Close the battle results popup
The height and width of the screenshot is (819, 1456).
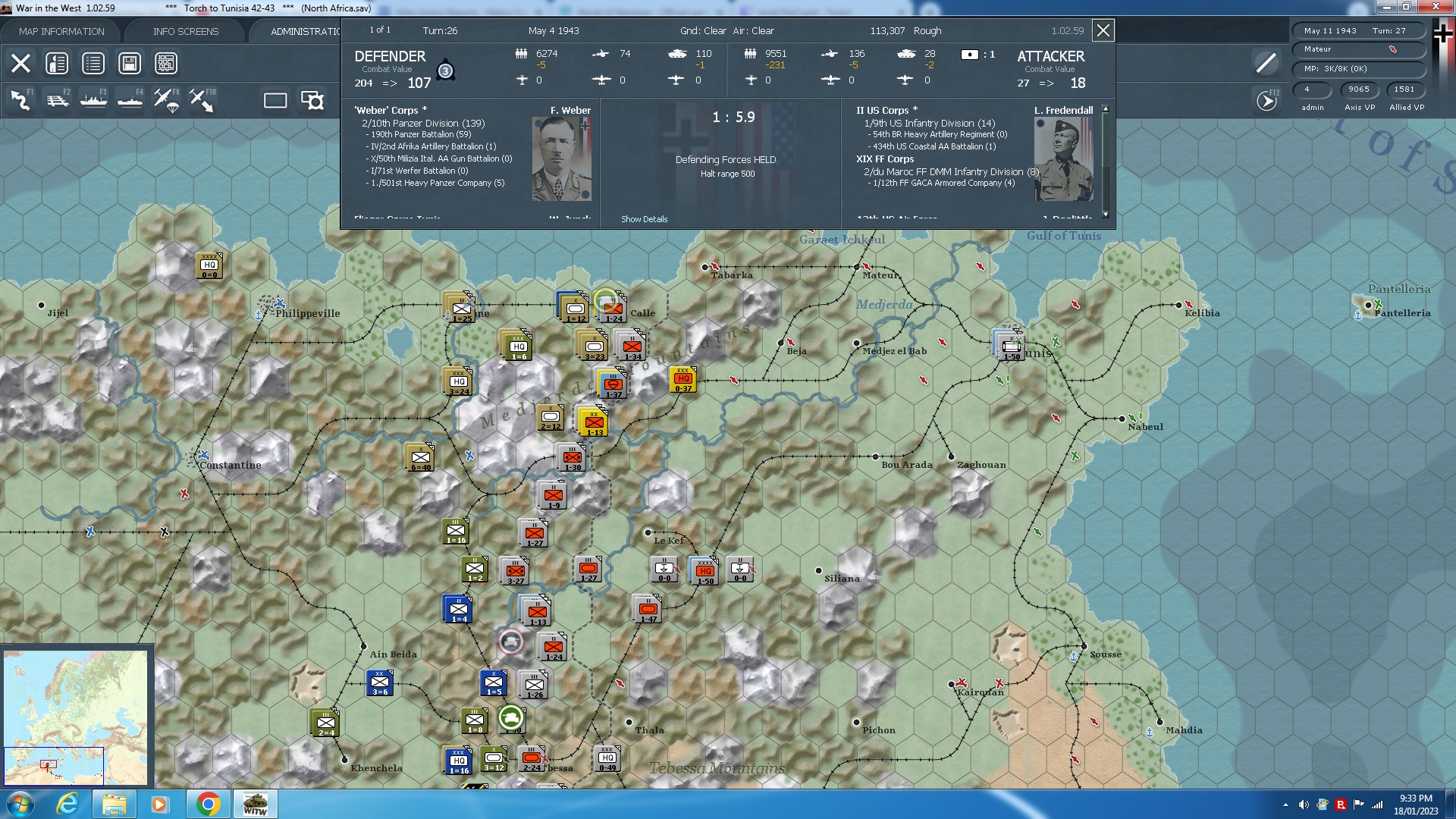[x=1103, y=30]
